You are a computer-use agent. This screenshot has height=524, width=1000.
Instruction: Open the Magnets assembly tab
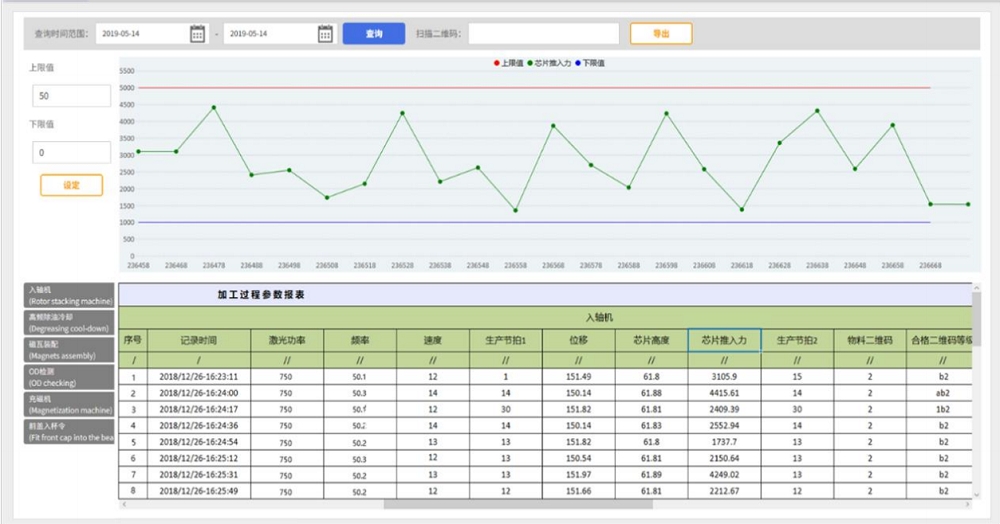(x=69, y=349)
